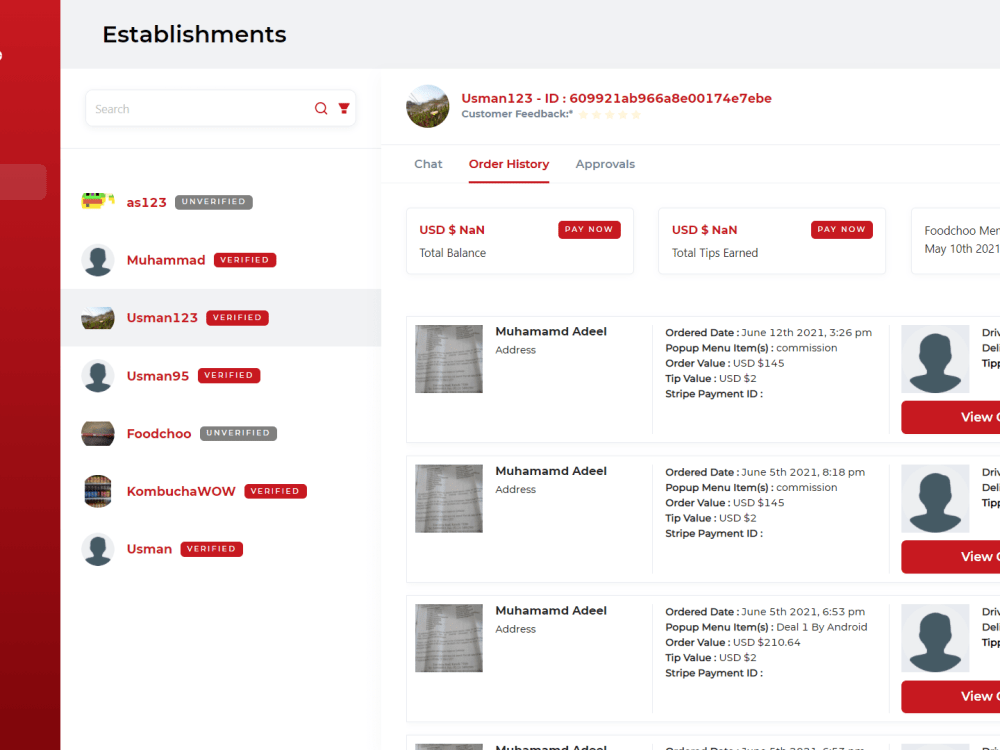
Task: Click Usman123 profile picture in header
Action: coord(428,107)
